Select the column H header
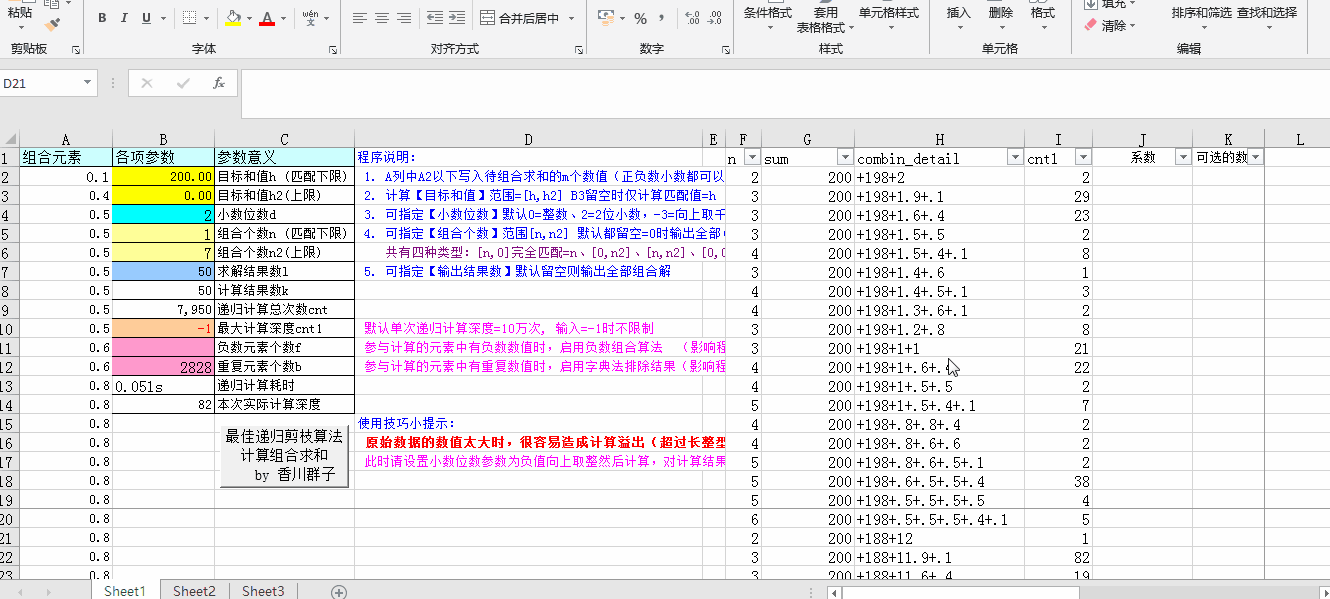This screenshot has width=1330, height=599. (939, 139)
